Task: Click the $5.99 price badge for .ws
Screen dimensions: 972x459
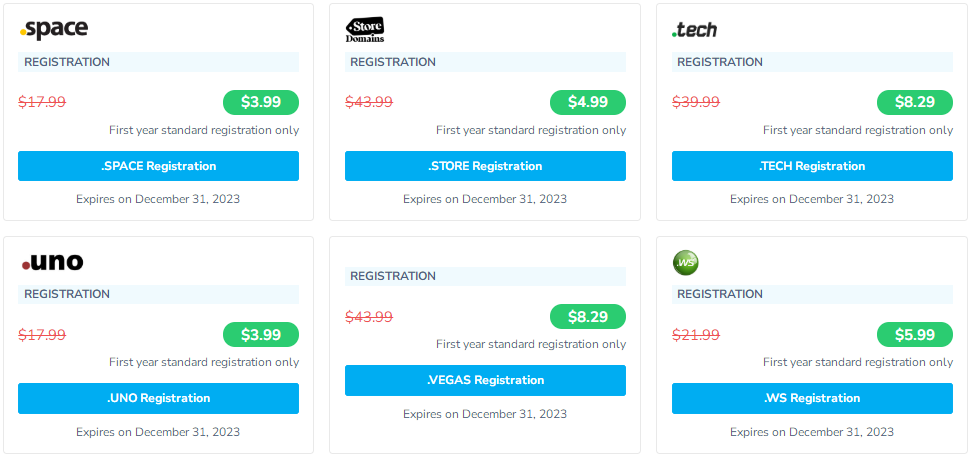Action: click(915, 334)
